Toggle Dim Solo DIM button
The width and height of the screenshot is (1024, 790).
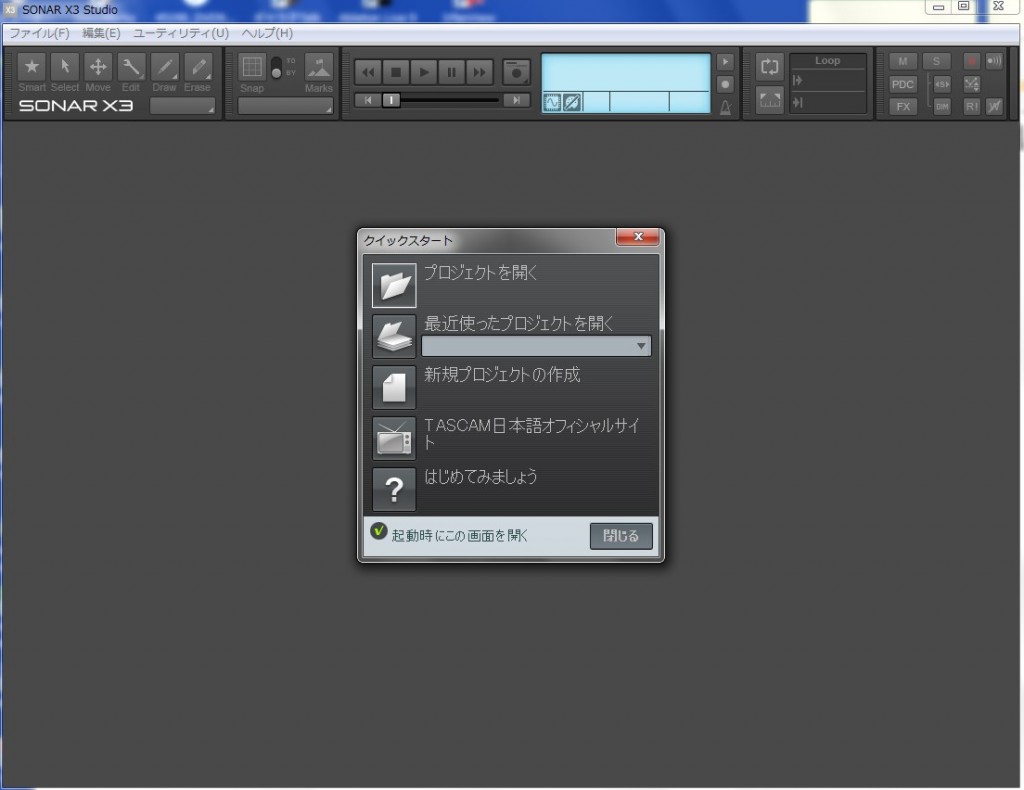[x=942, y=106]
